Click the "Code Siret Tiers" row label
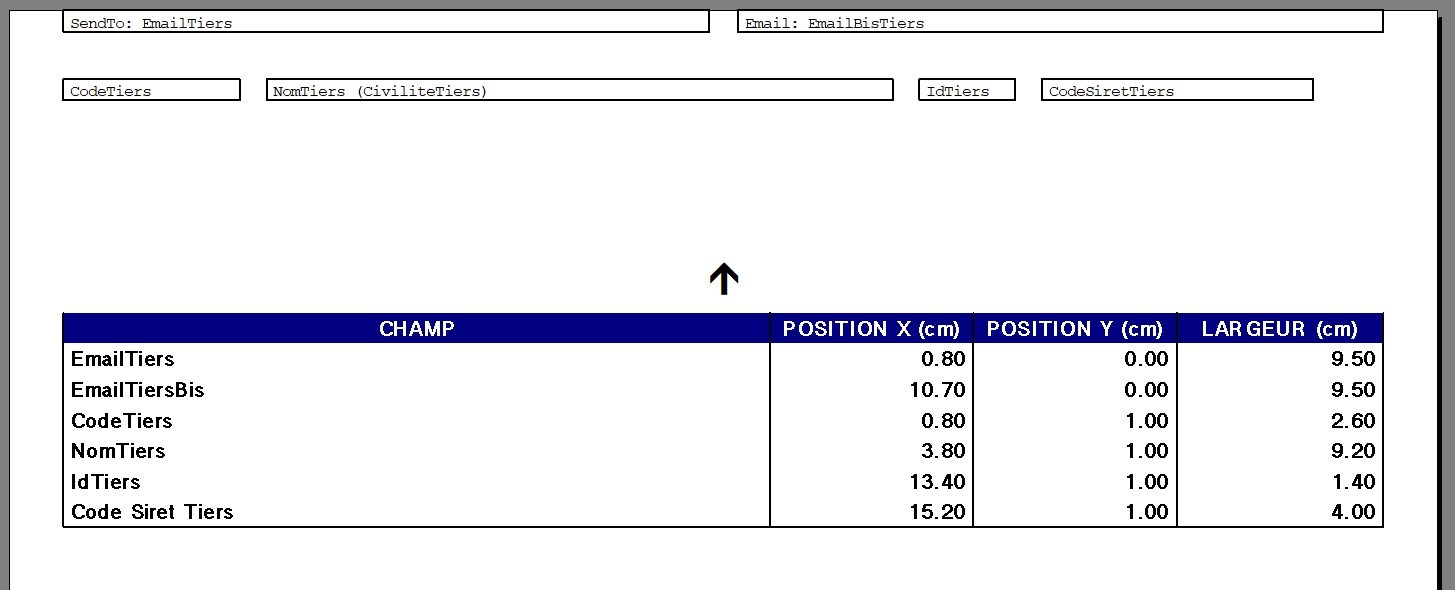 [x=152, y=512]
